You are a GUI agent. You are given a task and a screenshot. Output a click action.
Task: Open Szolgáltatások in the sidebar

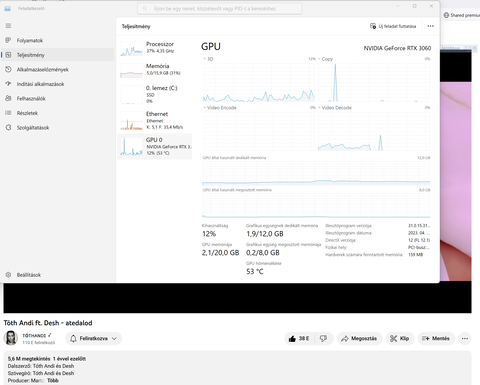click(57, 127)
